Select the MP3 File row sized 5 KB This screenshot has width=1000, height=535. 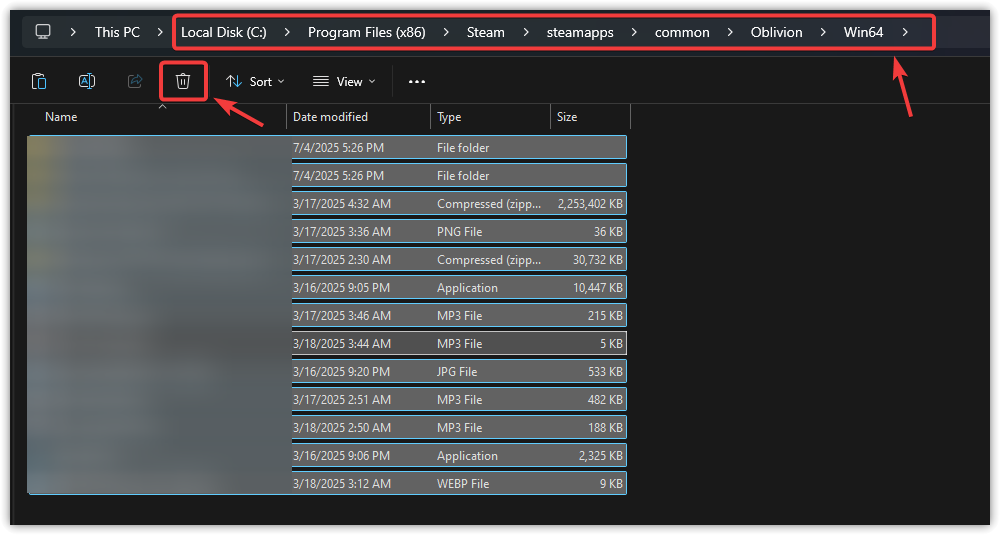327,344
